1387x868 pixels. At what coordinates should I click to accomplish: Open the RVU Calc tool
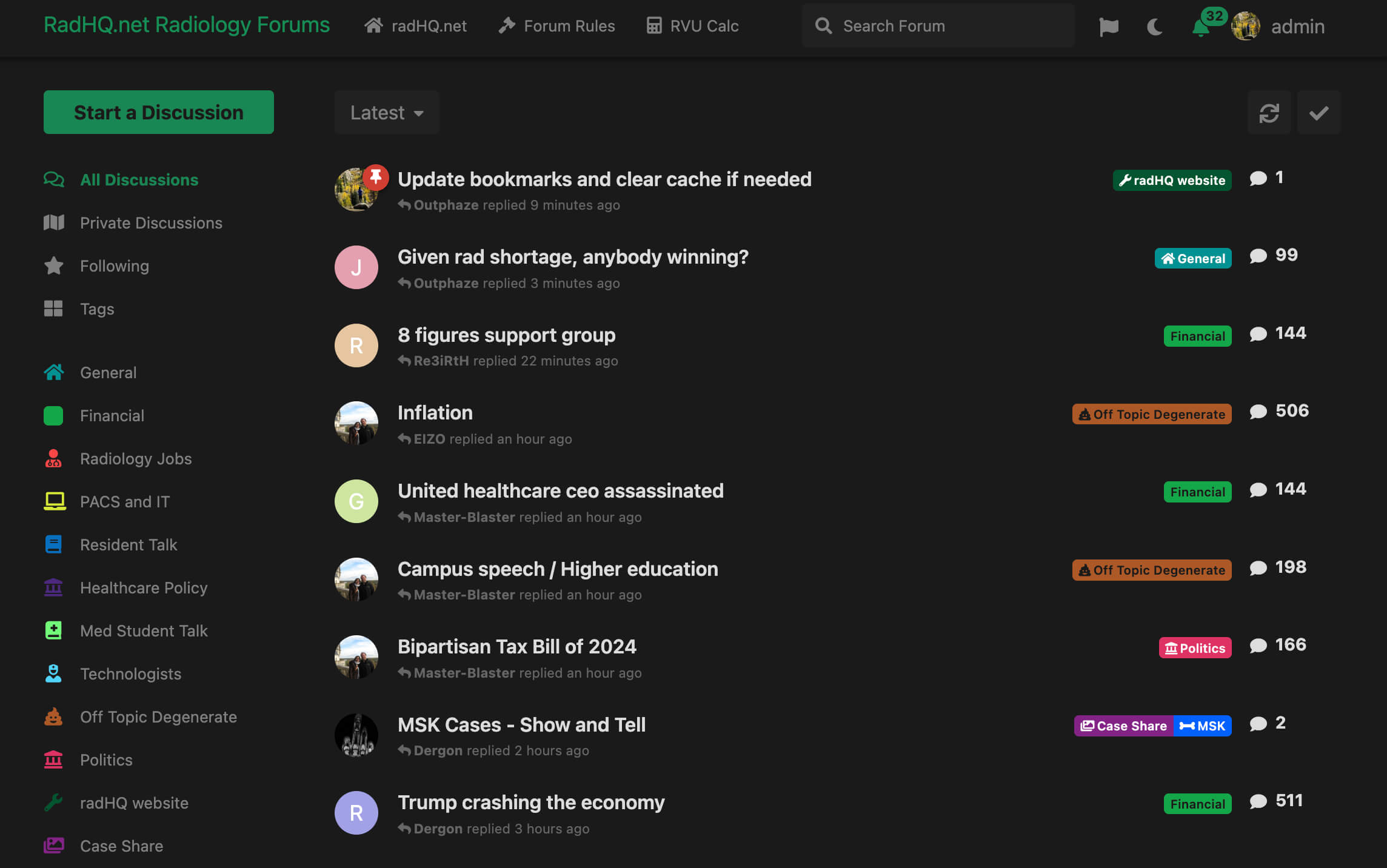pyautogui.click(x=692, y=26)
